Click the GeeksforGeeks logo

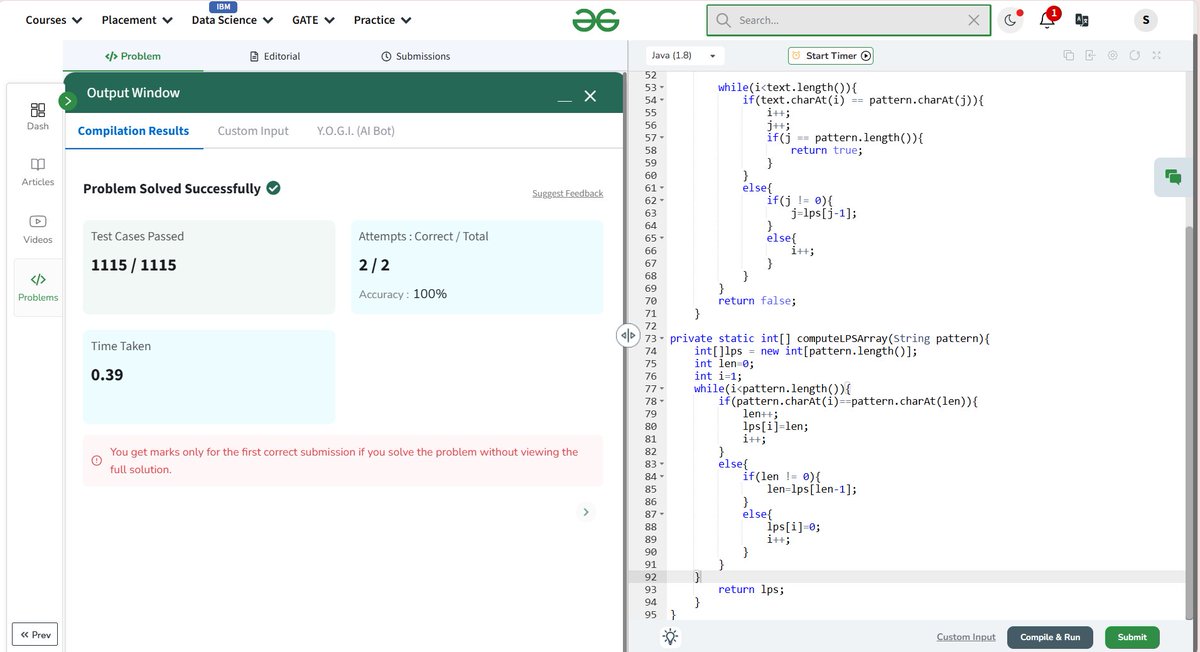coord(596,20)
